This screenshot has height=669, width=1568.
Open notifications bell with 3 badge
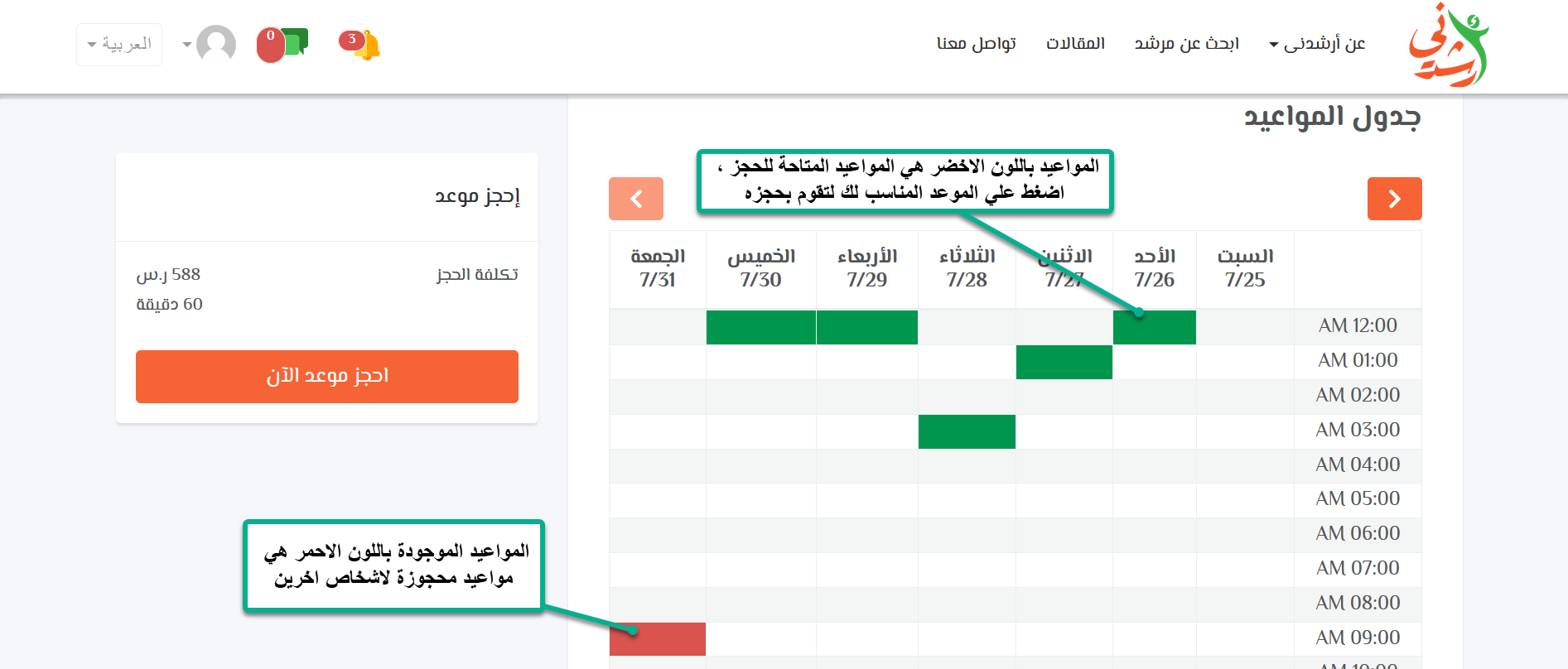click(362, 45)
